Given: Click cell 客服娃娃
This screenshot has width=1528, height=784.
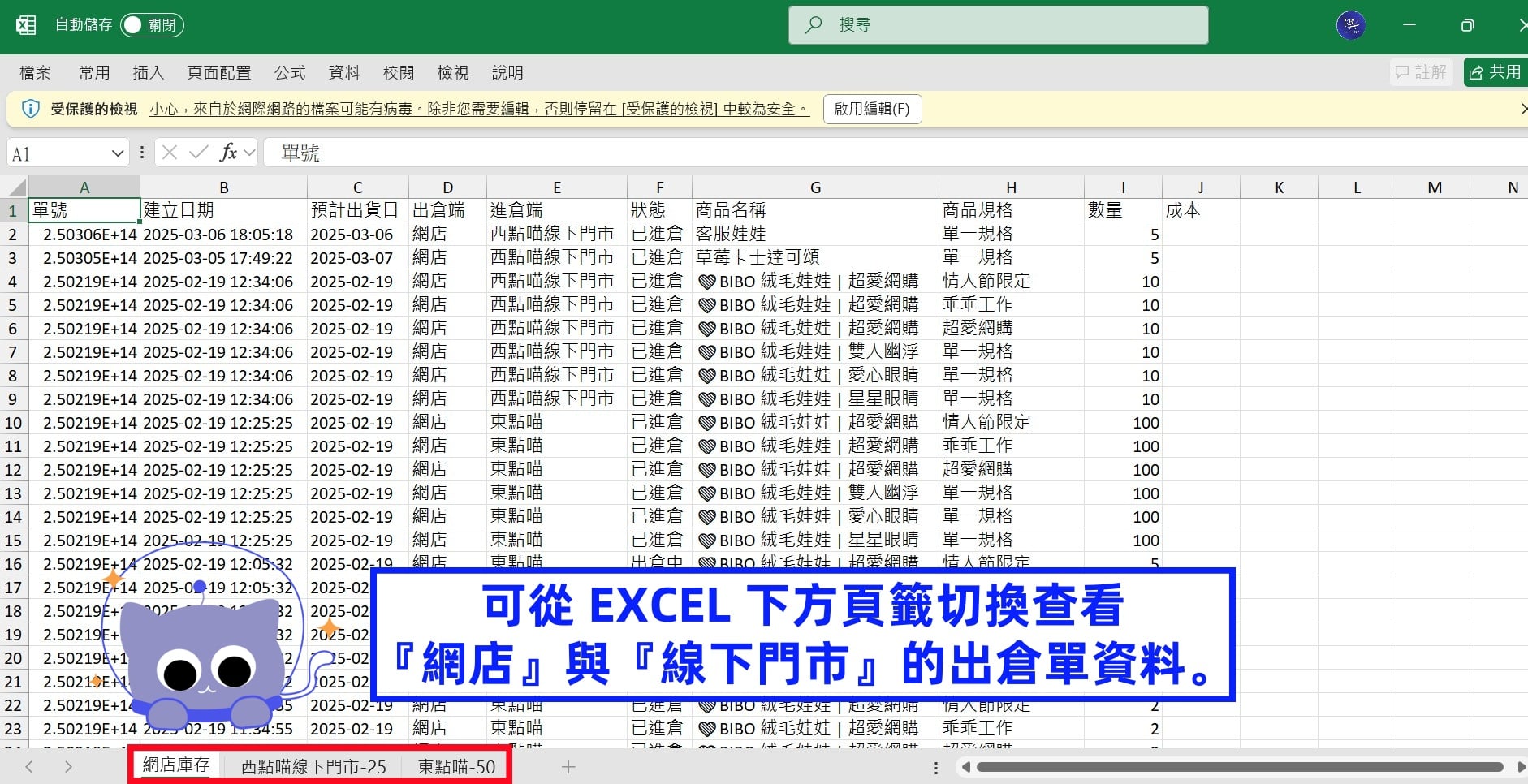Looking at the screenshot, I should pos(815,234).
